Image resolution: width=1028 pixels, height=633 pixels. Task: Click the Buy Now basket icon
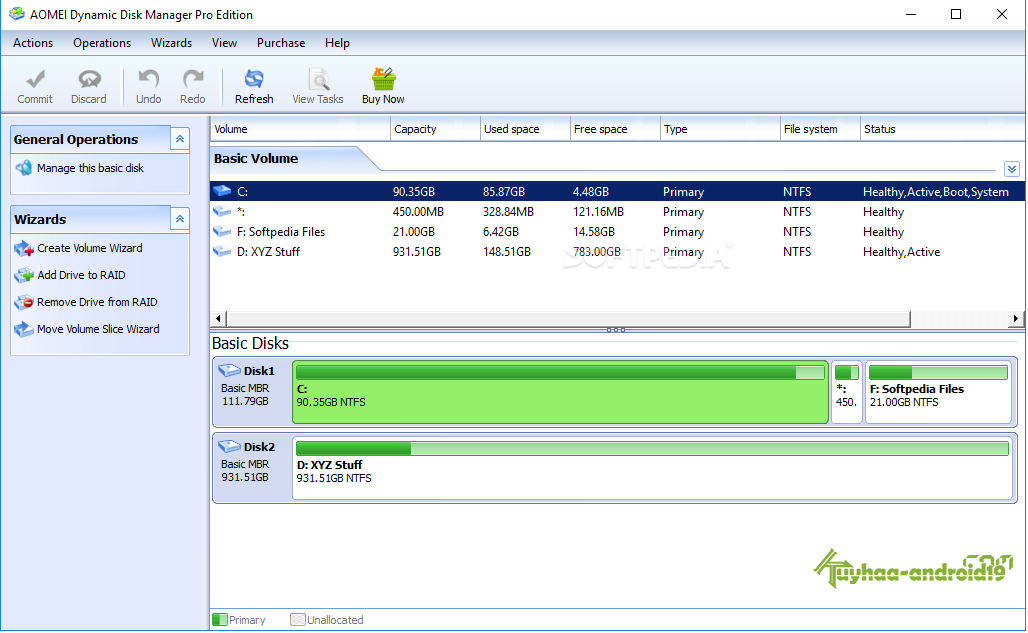(383, 79)
